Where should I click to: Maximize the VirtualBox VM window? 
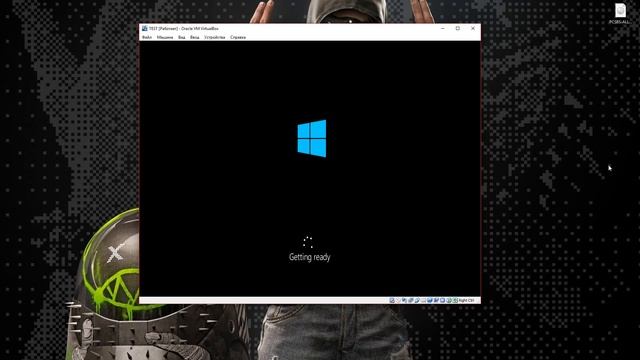(458, 29)
